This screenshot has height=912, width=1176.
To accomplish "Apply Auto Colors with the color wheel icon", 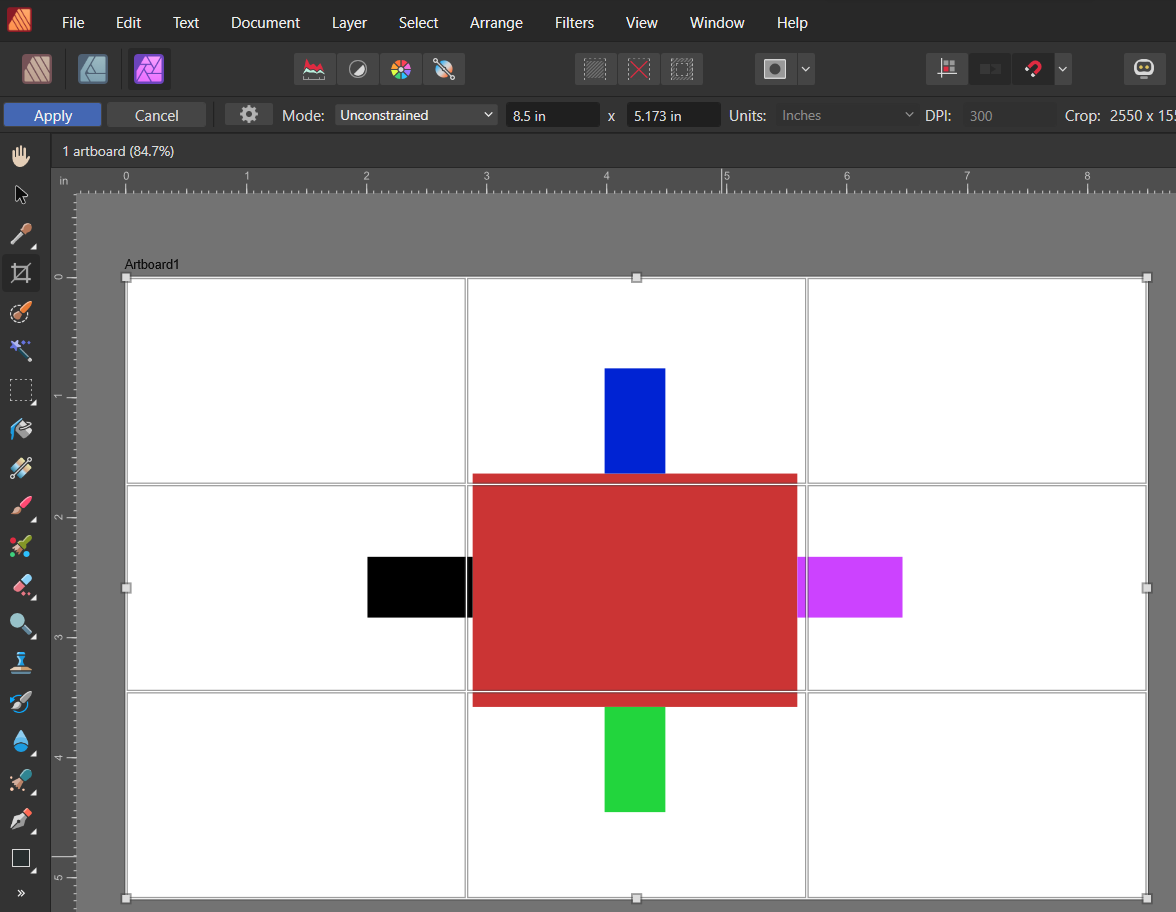I will pos(400,69).
